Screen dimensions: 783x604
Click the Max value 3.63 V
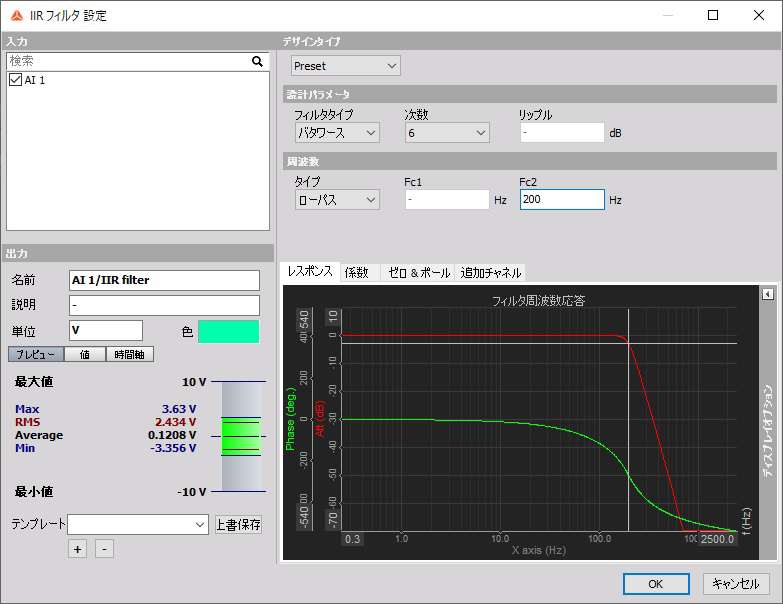[x=179, y=409]
